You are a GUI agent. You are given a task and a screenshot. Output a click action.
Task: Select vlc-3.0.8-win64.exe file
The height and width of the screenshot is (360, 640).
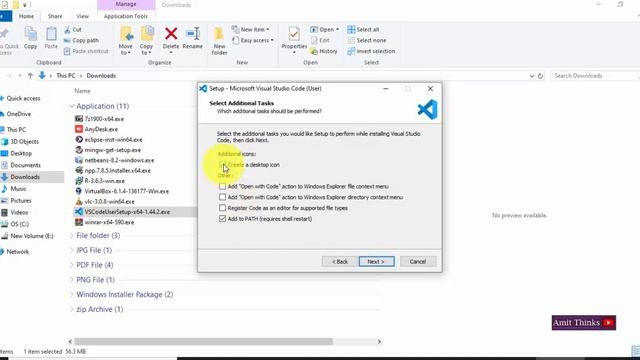(x=104, y=202)
